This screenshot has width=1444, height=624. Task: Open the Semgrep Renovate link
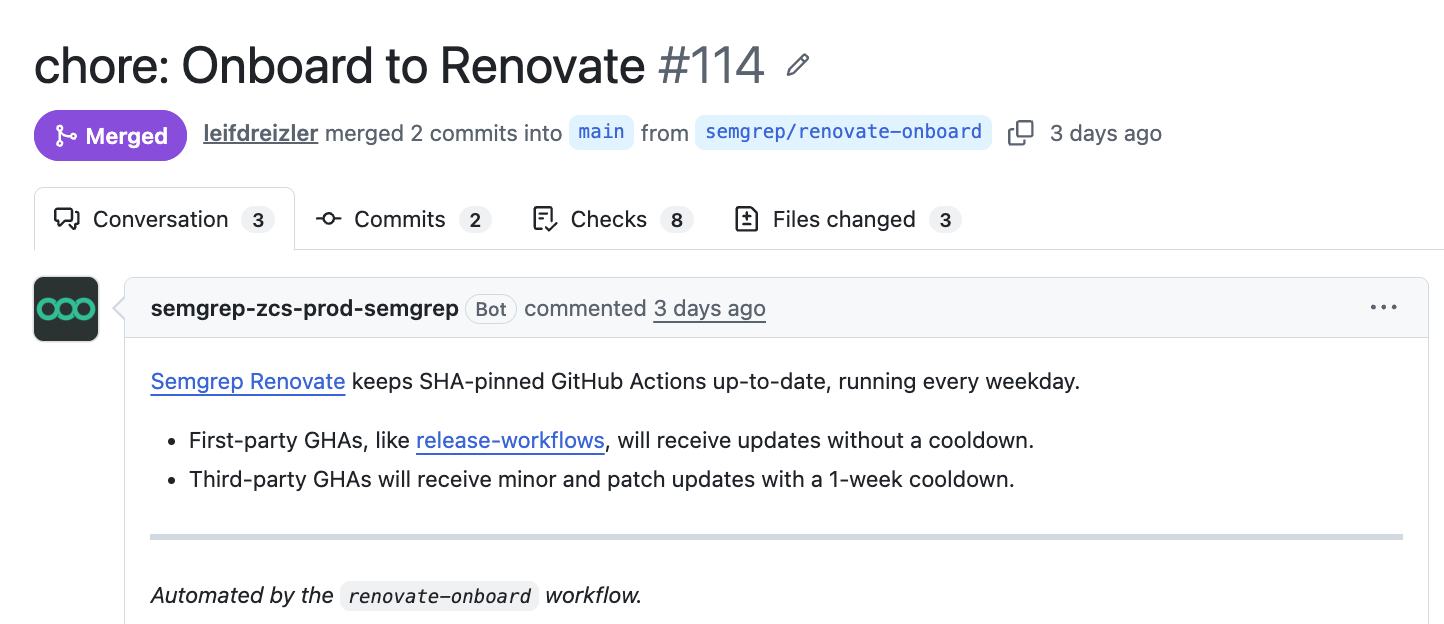pyautogui.click(x=248, y=381)
